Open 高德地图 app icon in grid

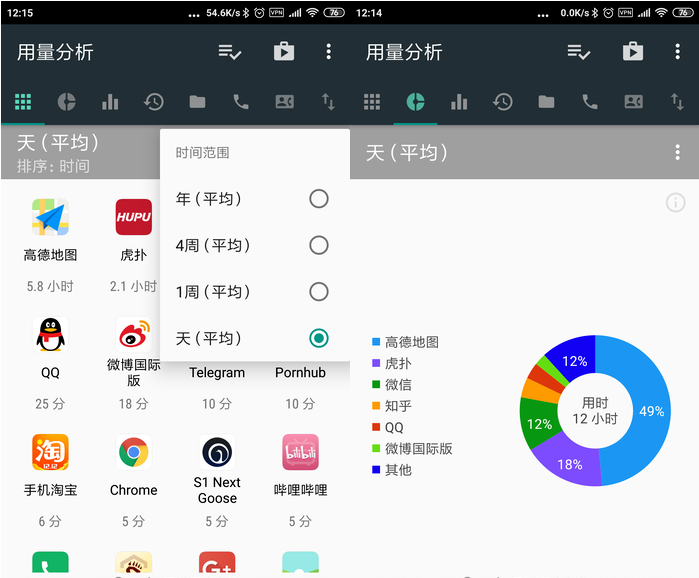pyautogui.click(x=50, y=217)
